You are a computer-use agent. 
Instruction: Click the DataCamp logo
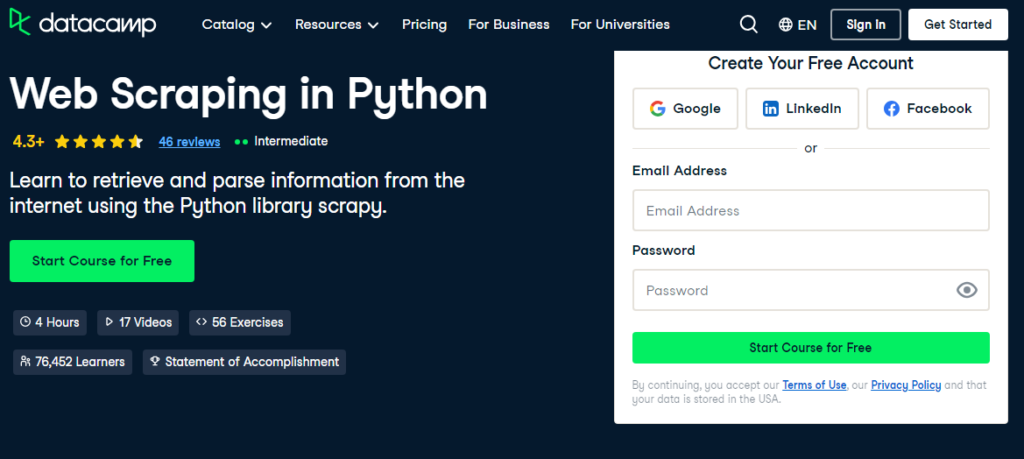(x=83, y=24)
